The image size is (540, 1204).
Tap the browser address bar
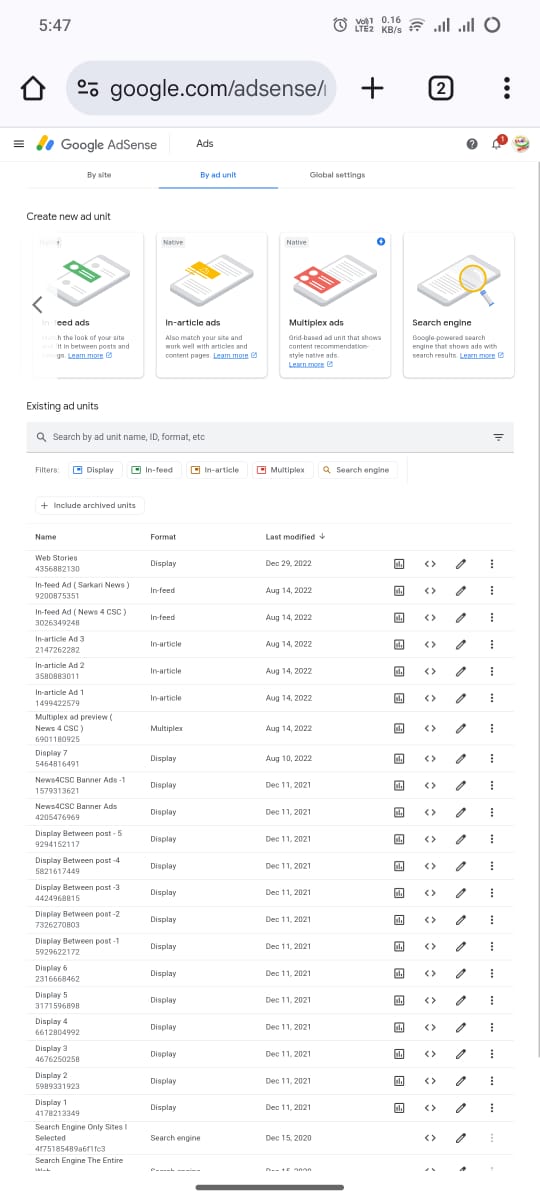point(201,89)
